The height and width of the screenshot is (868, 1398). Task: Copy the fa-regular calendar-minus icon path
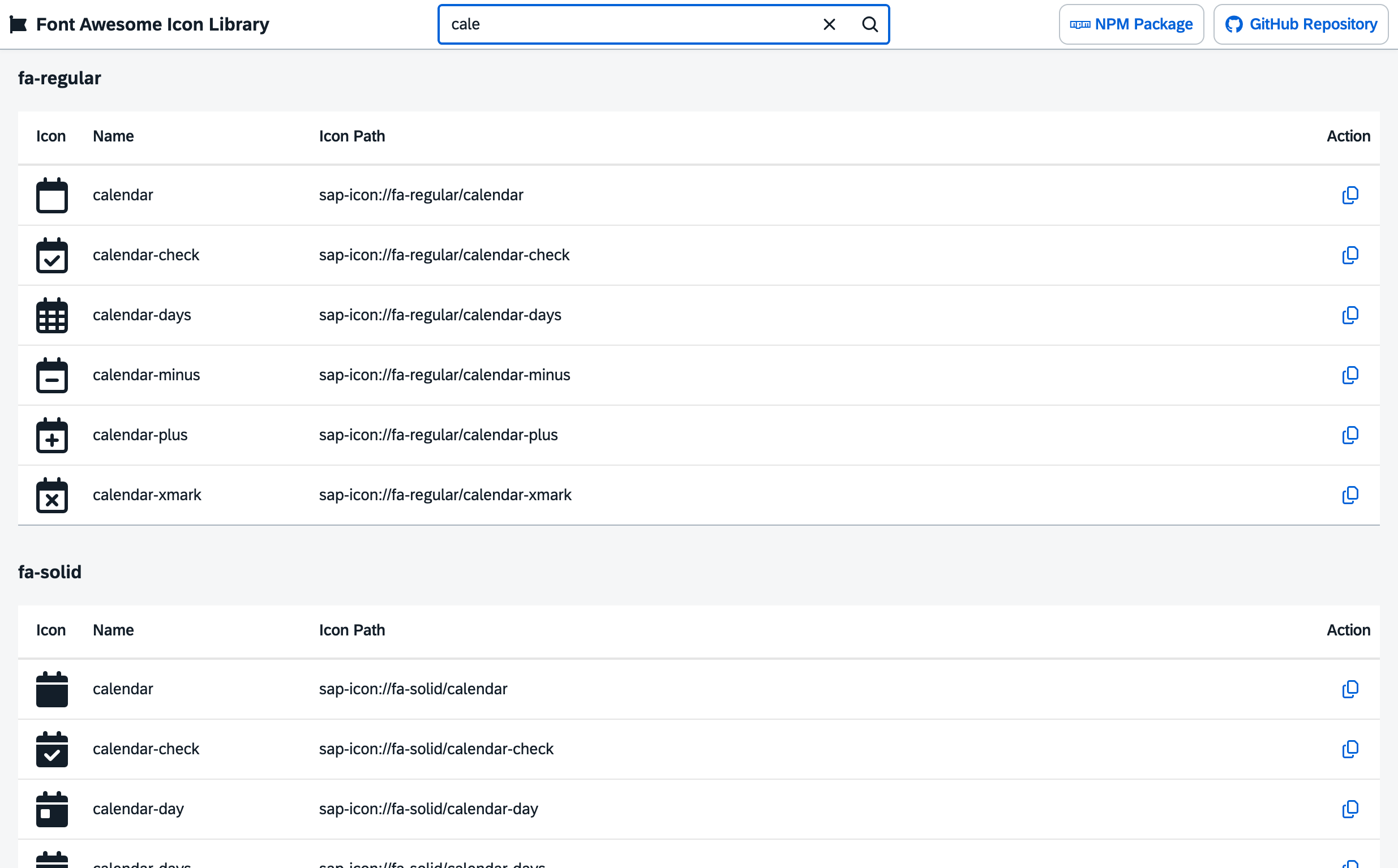(x=1350, y=375)
